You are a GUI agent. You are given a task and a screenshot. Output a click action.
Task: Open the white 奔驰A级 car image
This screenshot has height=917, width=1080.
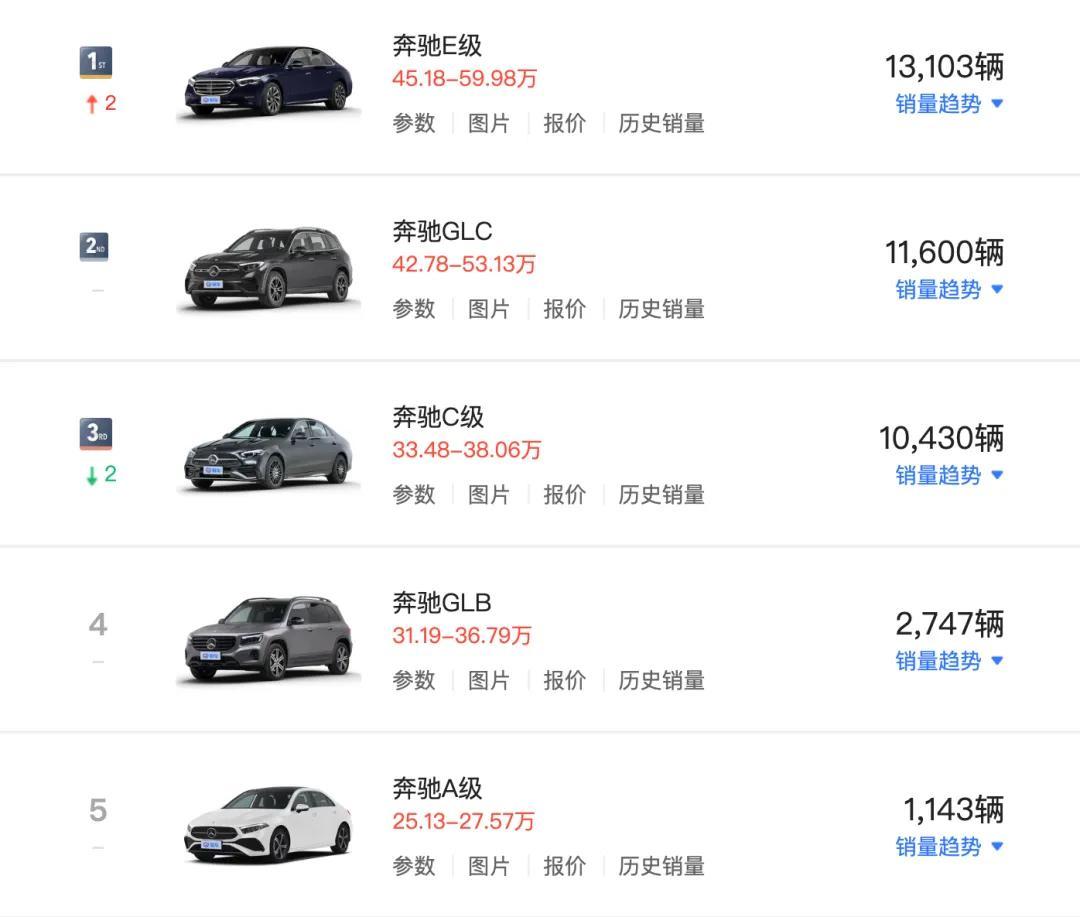268,826
